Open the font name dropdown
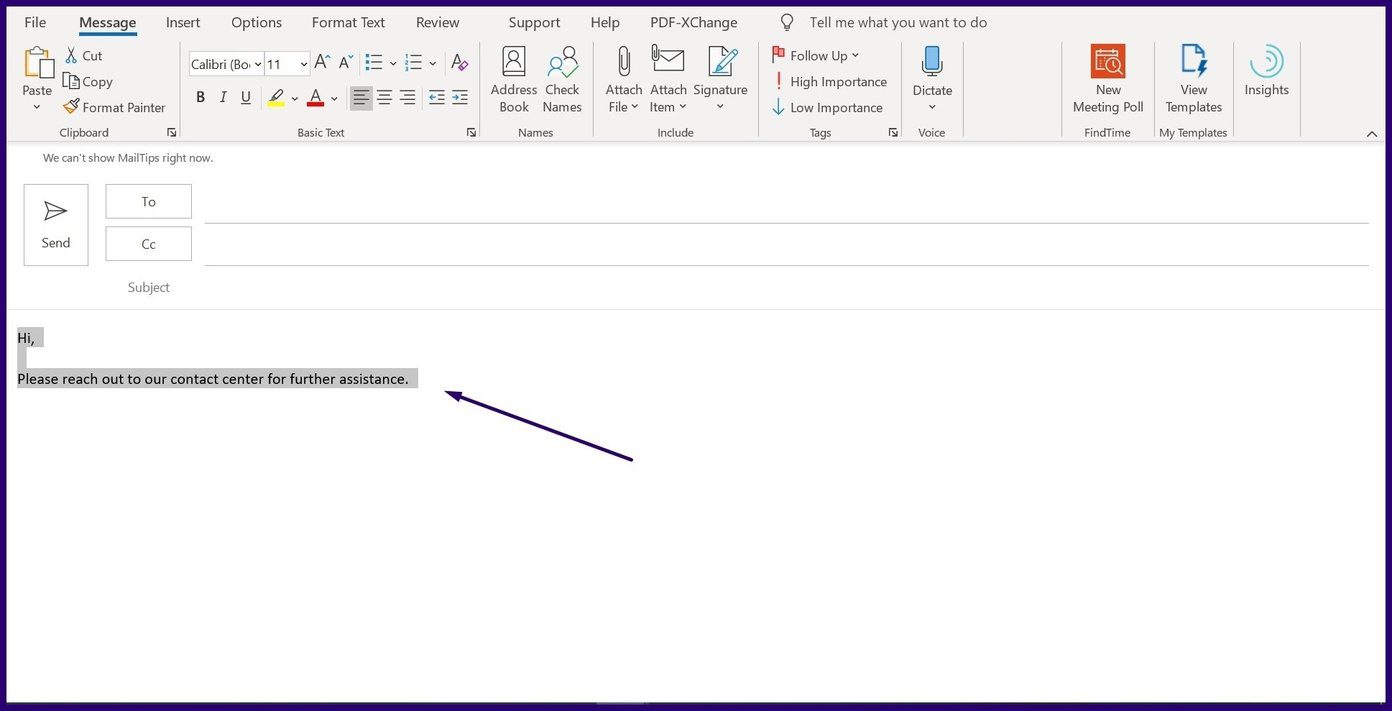Image resolution: width=1392 pixels, height=711 pixels. coord(258,64)
